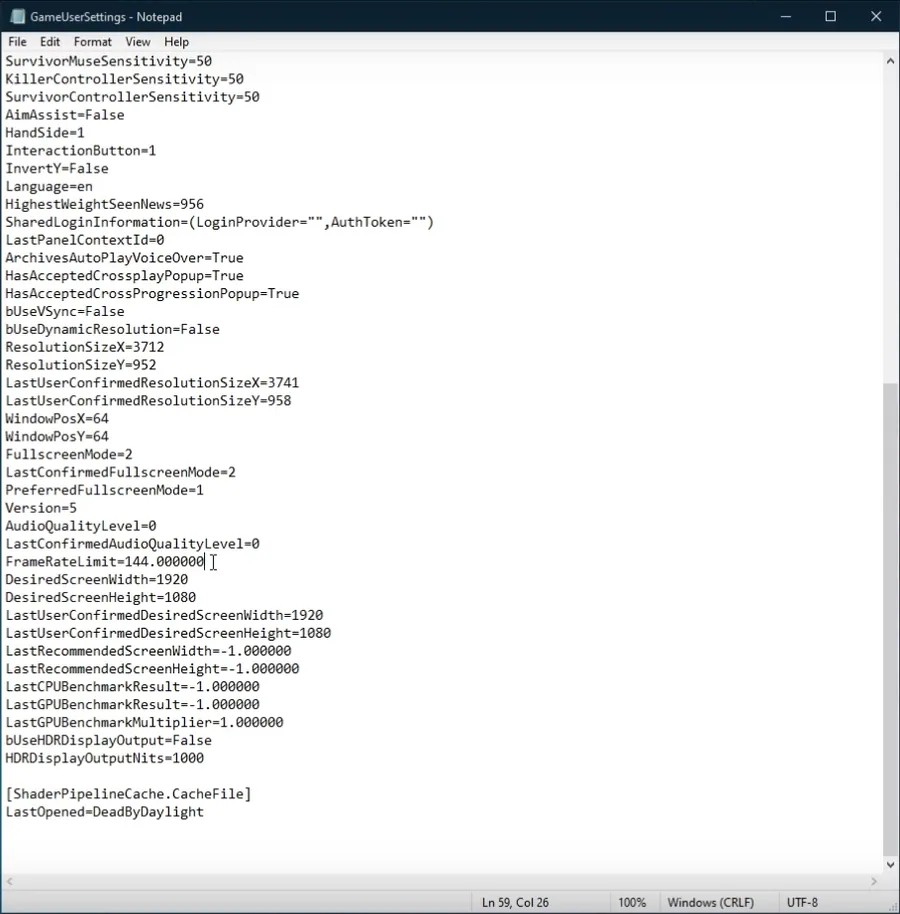Screen dimensions: 900x914
Task: Minimize the Notepad window
Action: coord(786,16)
